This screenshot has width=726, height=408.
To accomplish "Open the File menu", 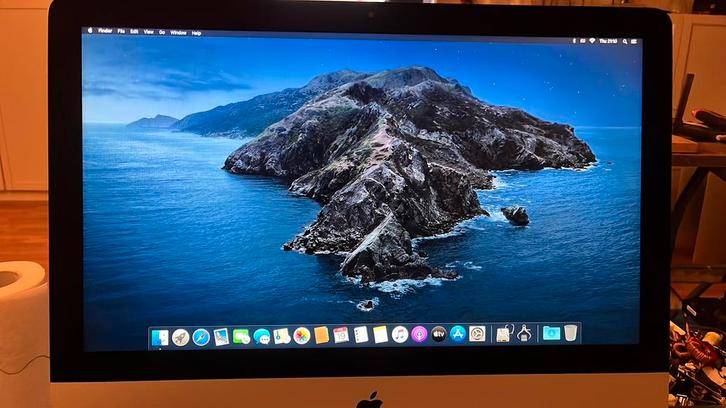I will pyautogui.click(x=121, y=31).
